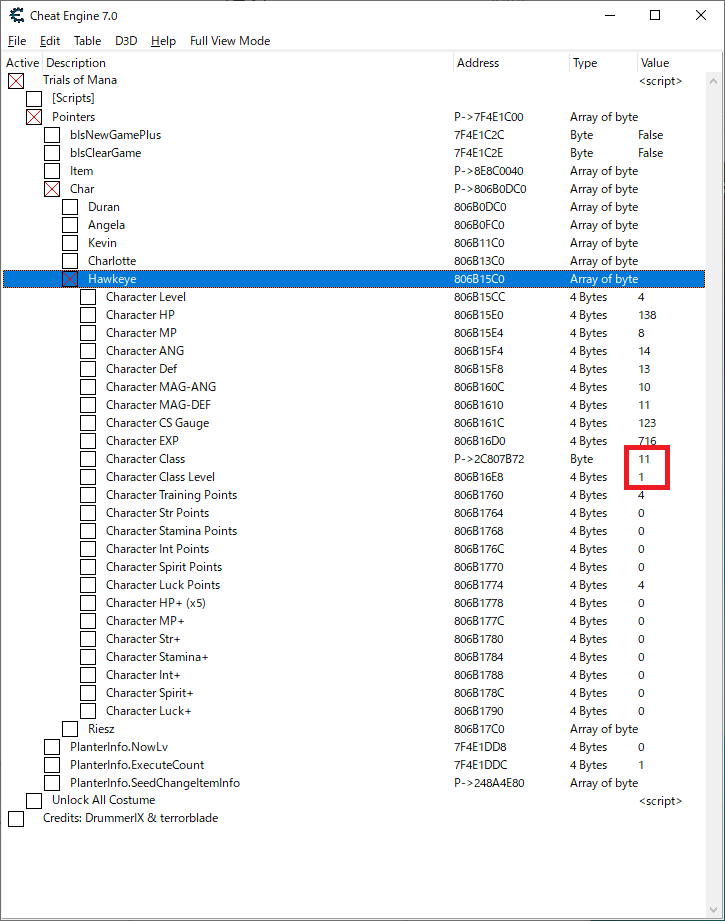Viewport: 725px width, 921px height.
Task: Click the PlanterInfo.ExecuteCount value 1
Action: click(x=641, y=765)
